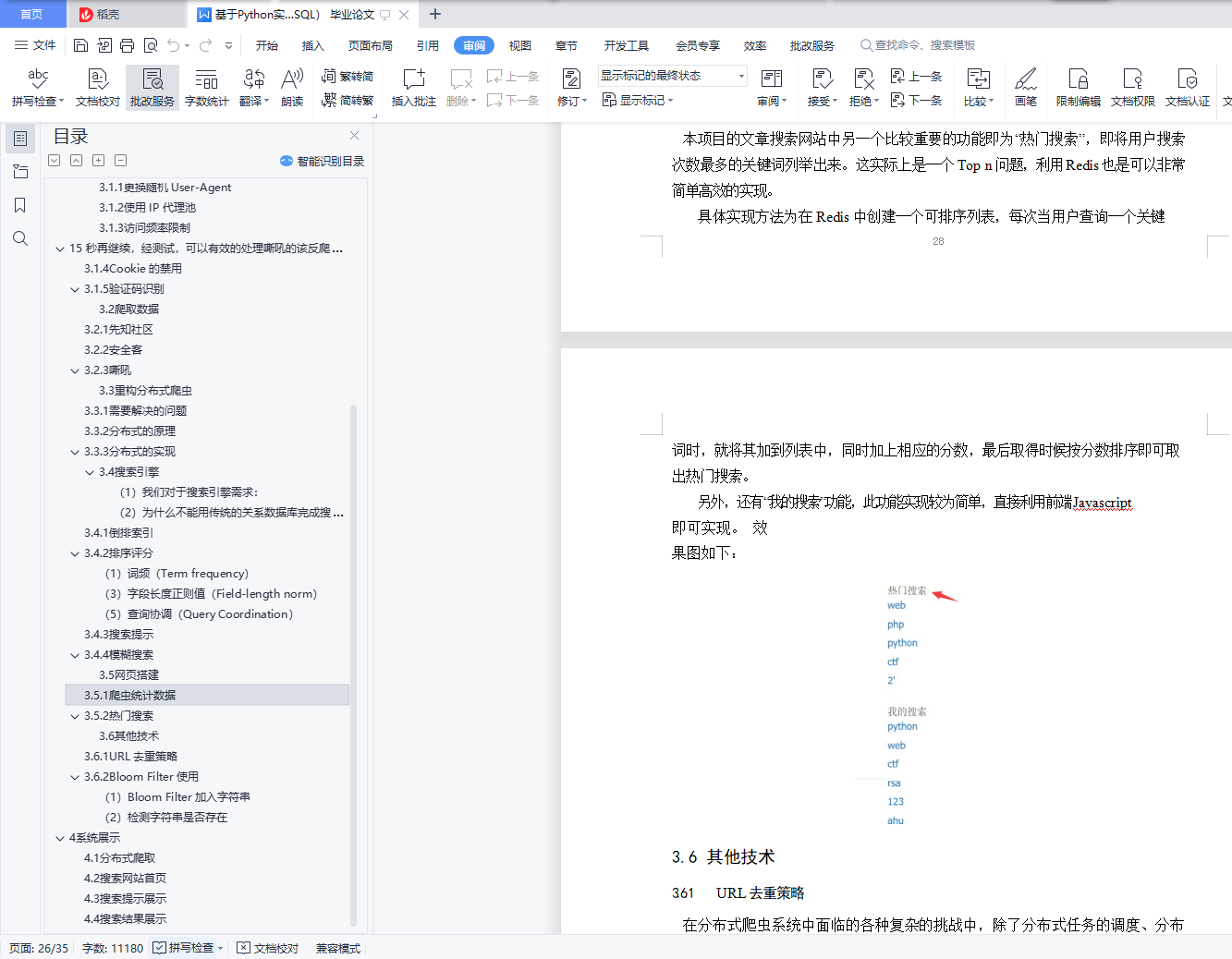Screen dimensions: 1232x959
Task: Switch to the 首页 home tab
Action: tap(32, 14)
